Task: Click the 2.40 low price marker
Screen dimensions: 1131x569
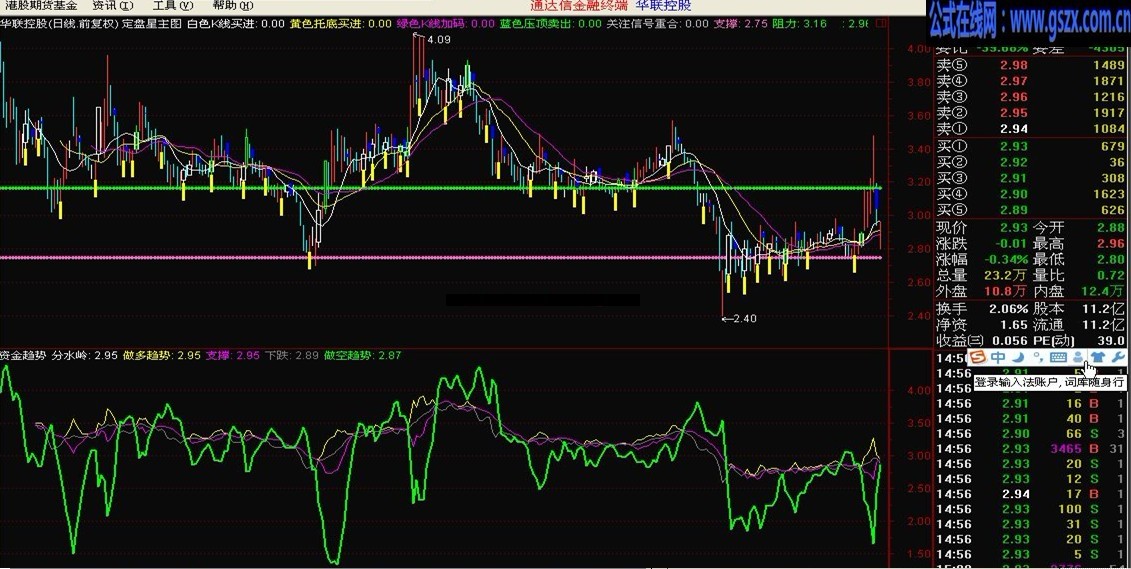Action: [744, 318]
